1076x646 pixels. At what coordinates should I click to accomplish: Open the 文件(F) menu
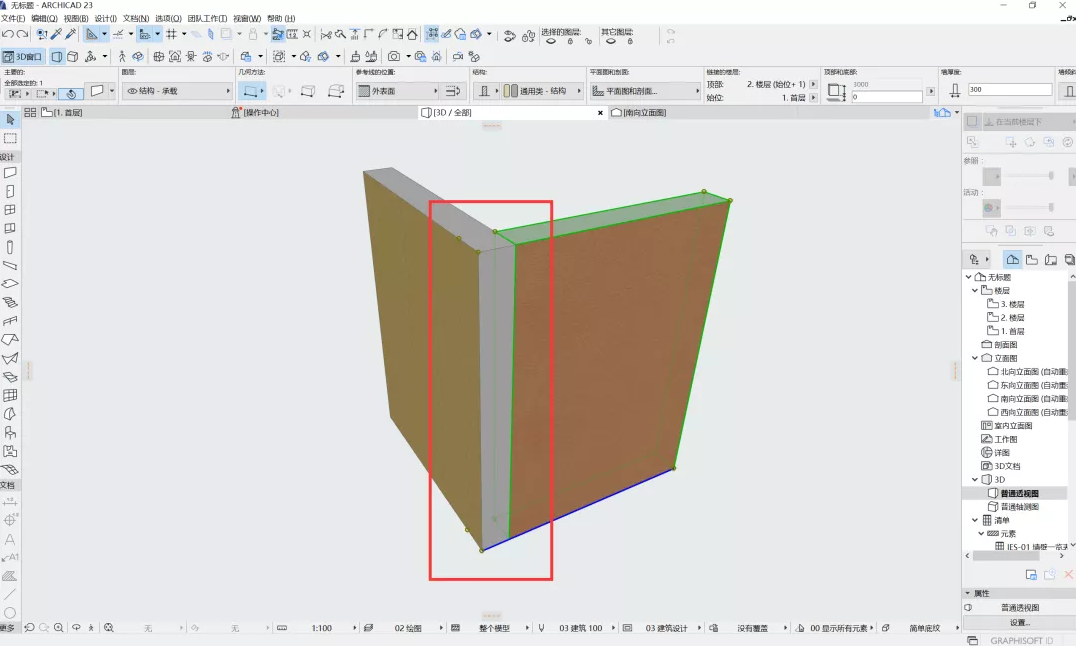tap(13, 19)
